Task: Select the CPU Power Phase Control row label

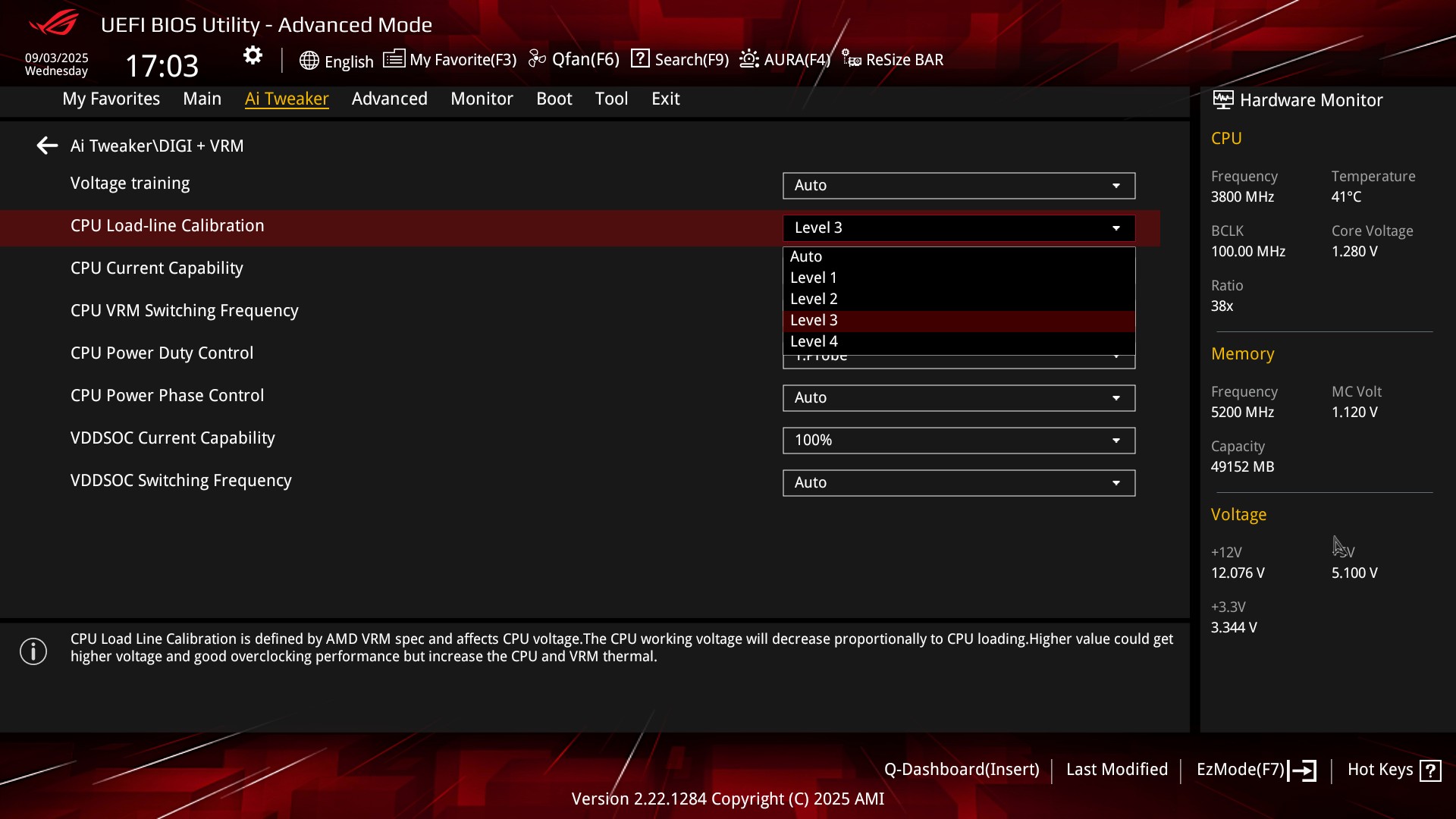Action: (x=167, y=396)
